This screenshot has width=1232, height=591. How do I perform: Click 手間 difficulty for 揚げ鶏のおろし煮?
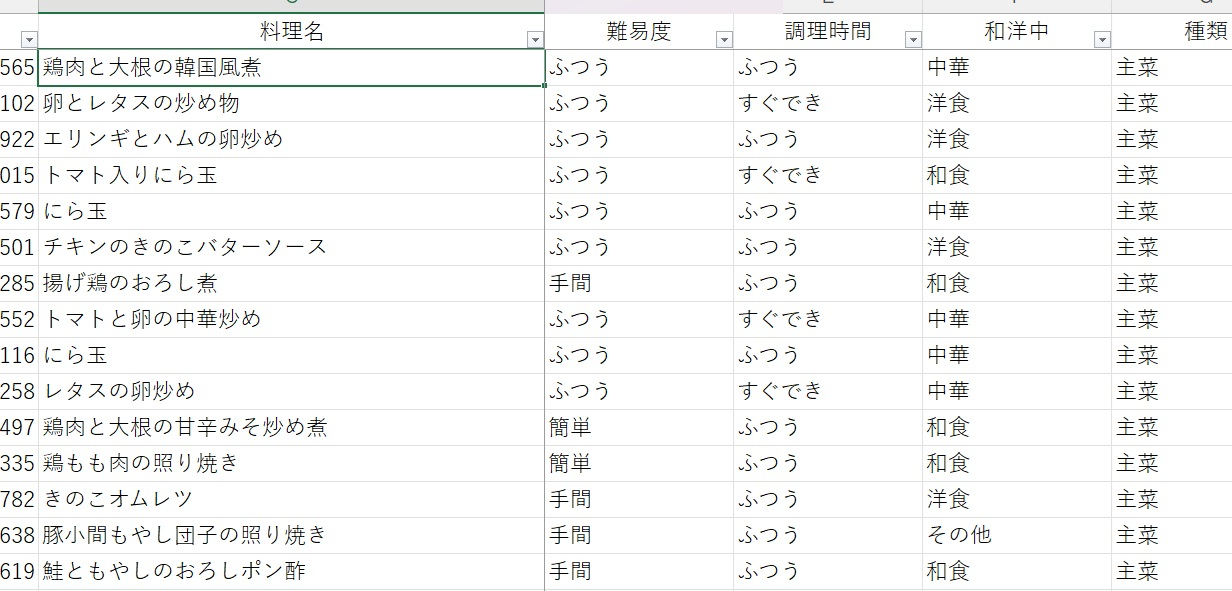click(x=639, y=284)
